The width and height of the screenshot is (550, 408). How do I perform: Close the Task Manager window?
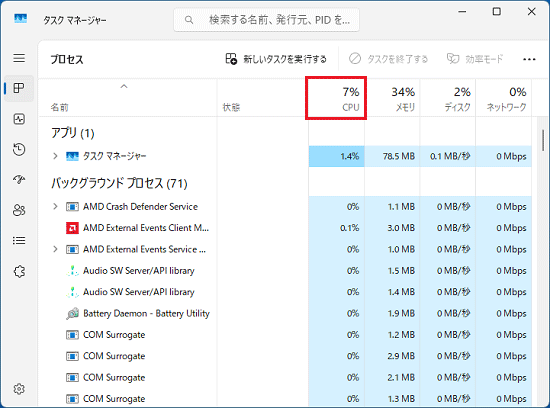coord(531,12)
